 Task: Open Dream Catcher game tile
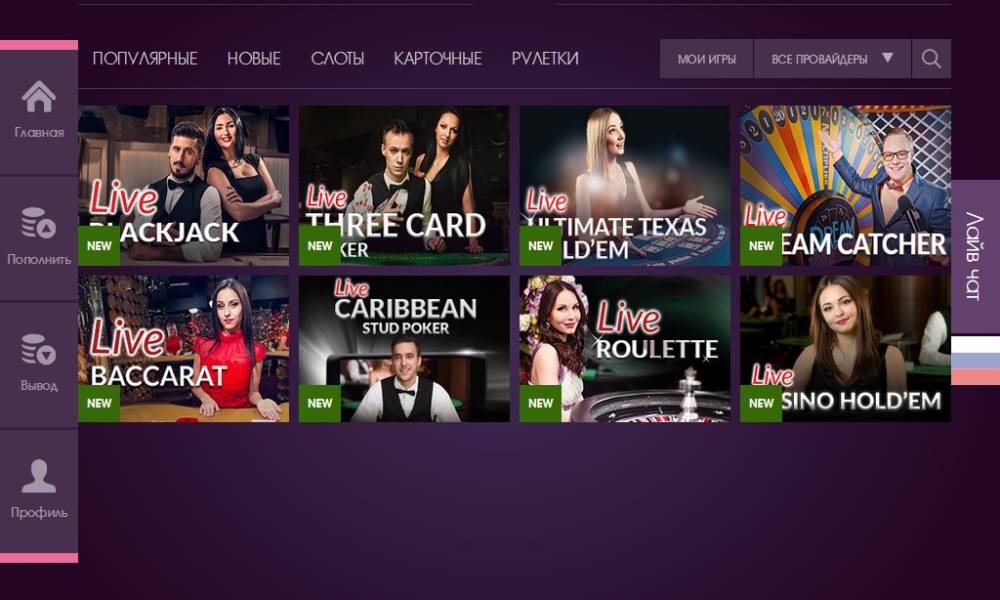[845, 186]
